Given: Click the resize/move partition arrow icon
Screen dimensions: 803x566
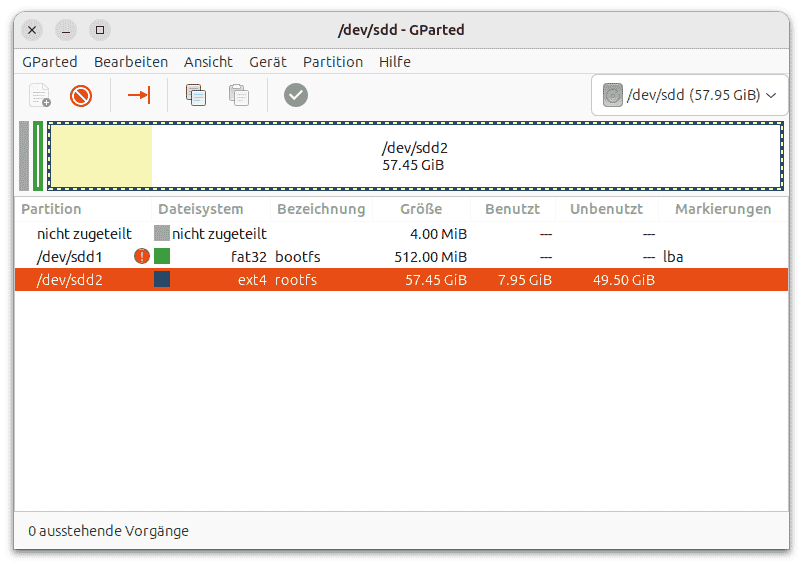Looking at the screenshot, I should point(139,95).
